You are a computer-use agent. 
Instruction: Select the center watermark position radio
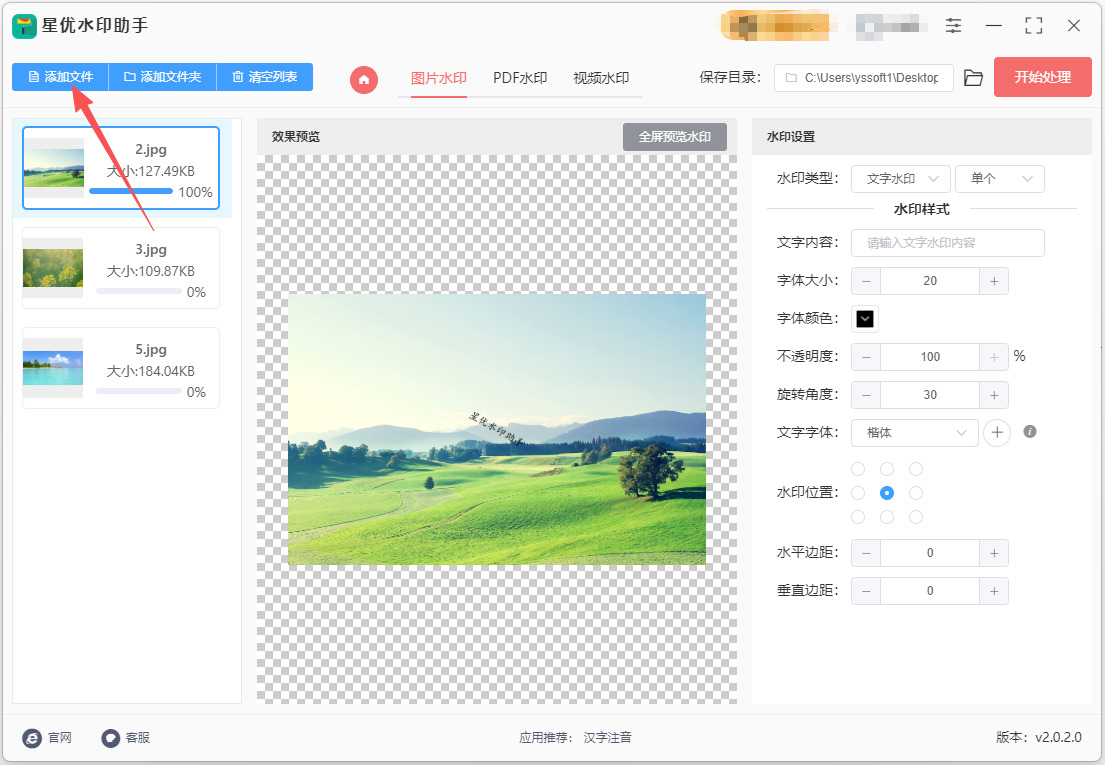coord(887,493)
